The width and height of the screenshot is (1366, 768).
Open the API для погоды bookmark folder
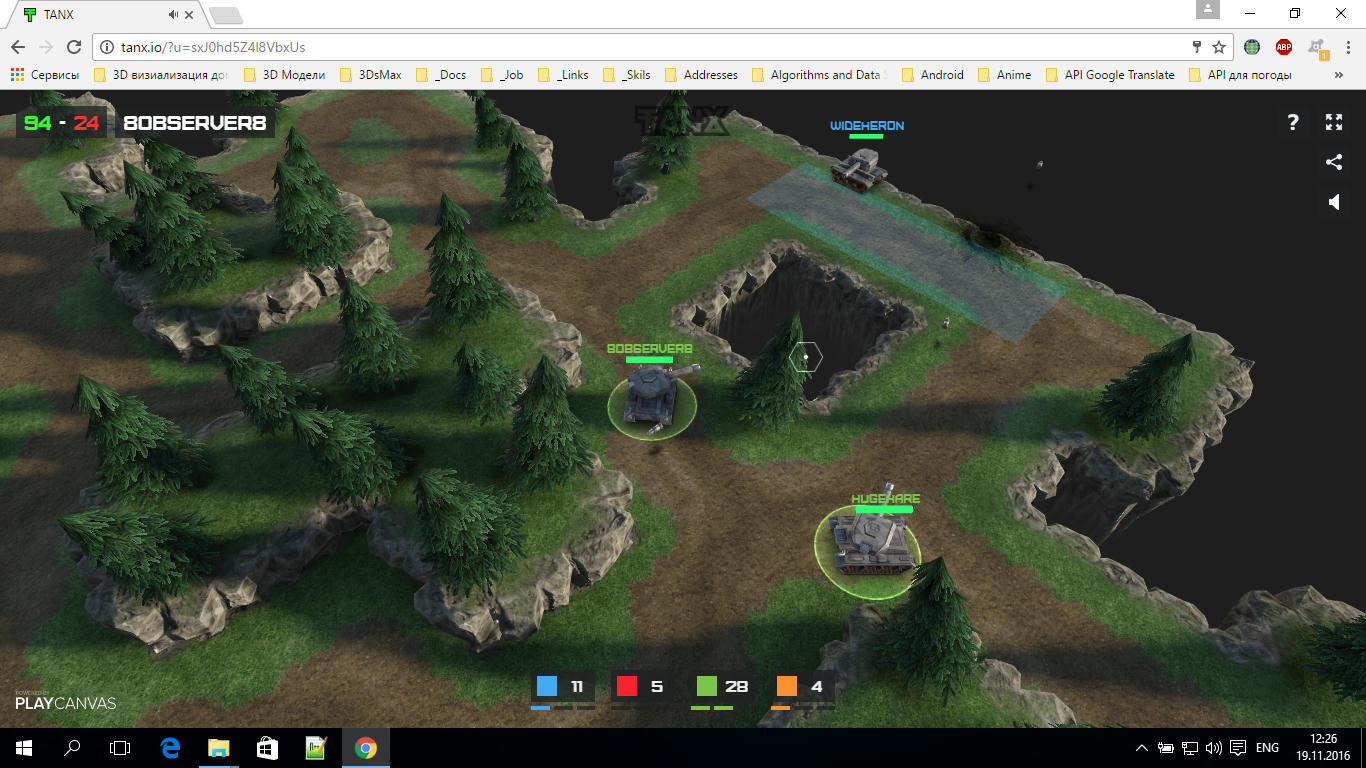(1240, 75)
